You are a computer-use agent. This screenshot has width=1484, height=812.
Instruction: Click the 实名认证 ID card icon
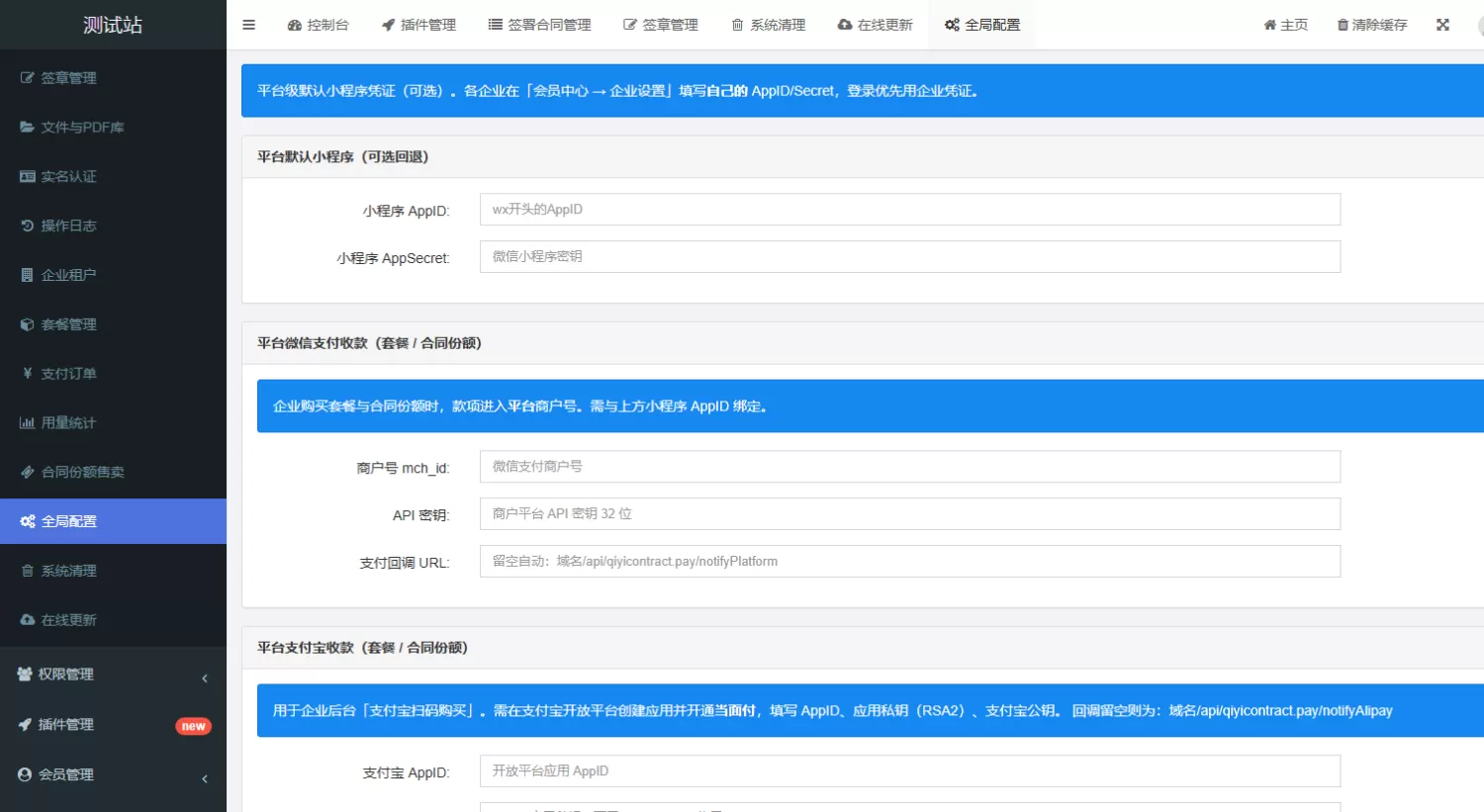[28, 177]
